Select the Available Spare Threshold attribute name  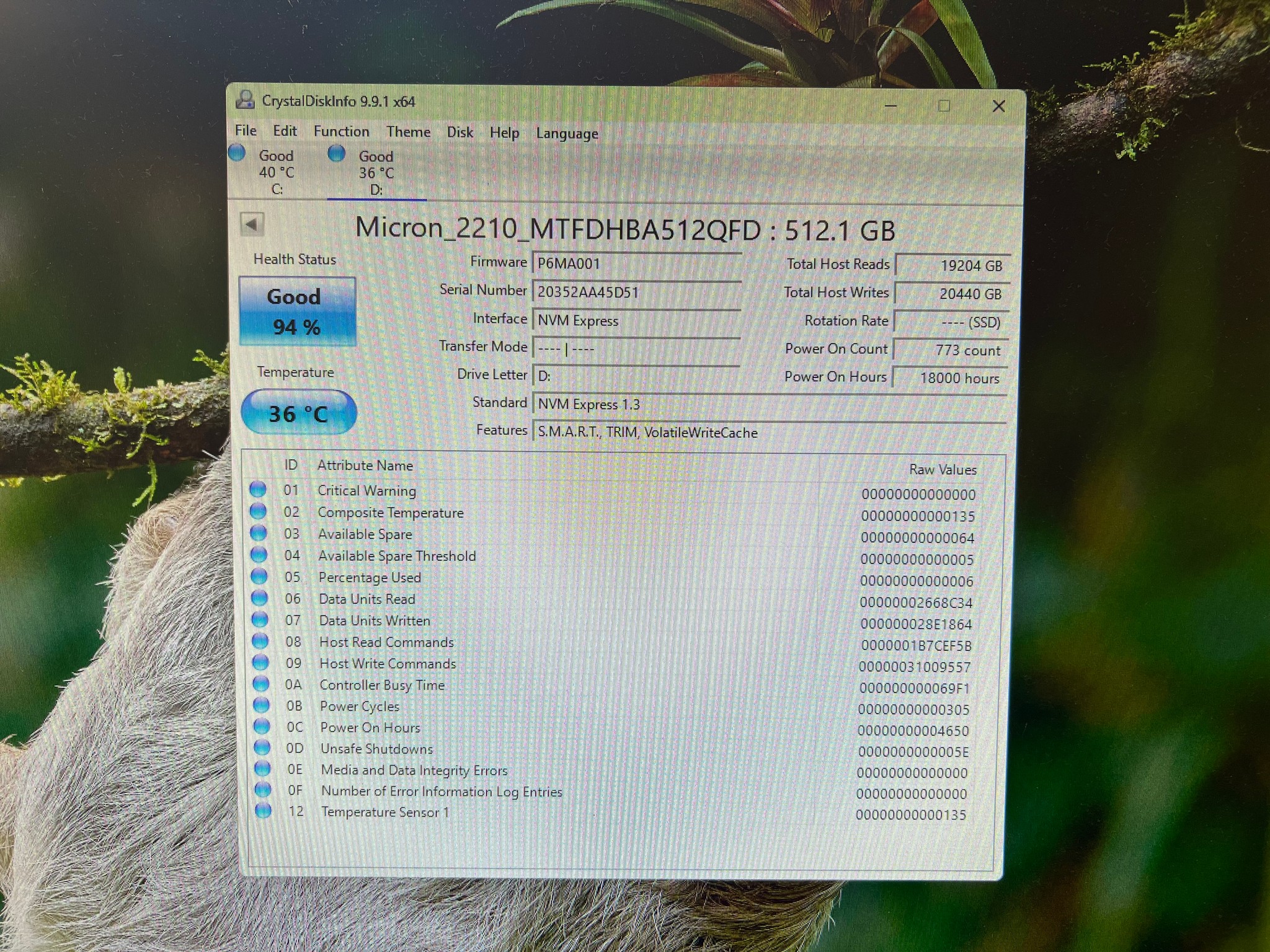point(397,556)
